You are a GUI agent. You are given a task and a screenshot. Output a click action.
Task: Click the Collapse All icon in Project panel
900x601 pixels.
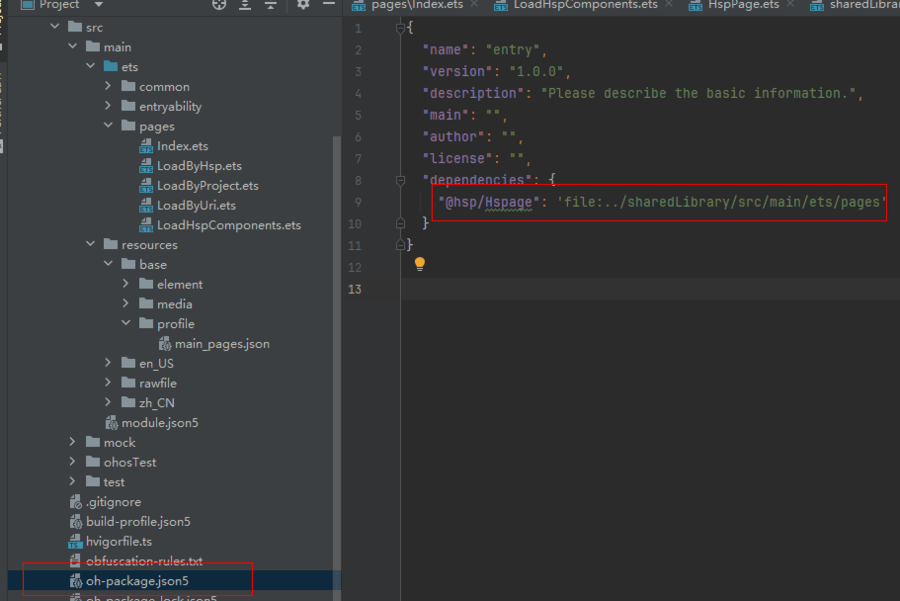coord(270,5)
